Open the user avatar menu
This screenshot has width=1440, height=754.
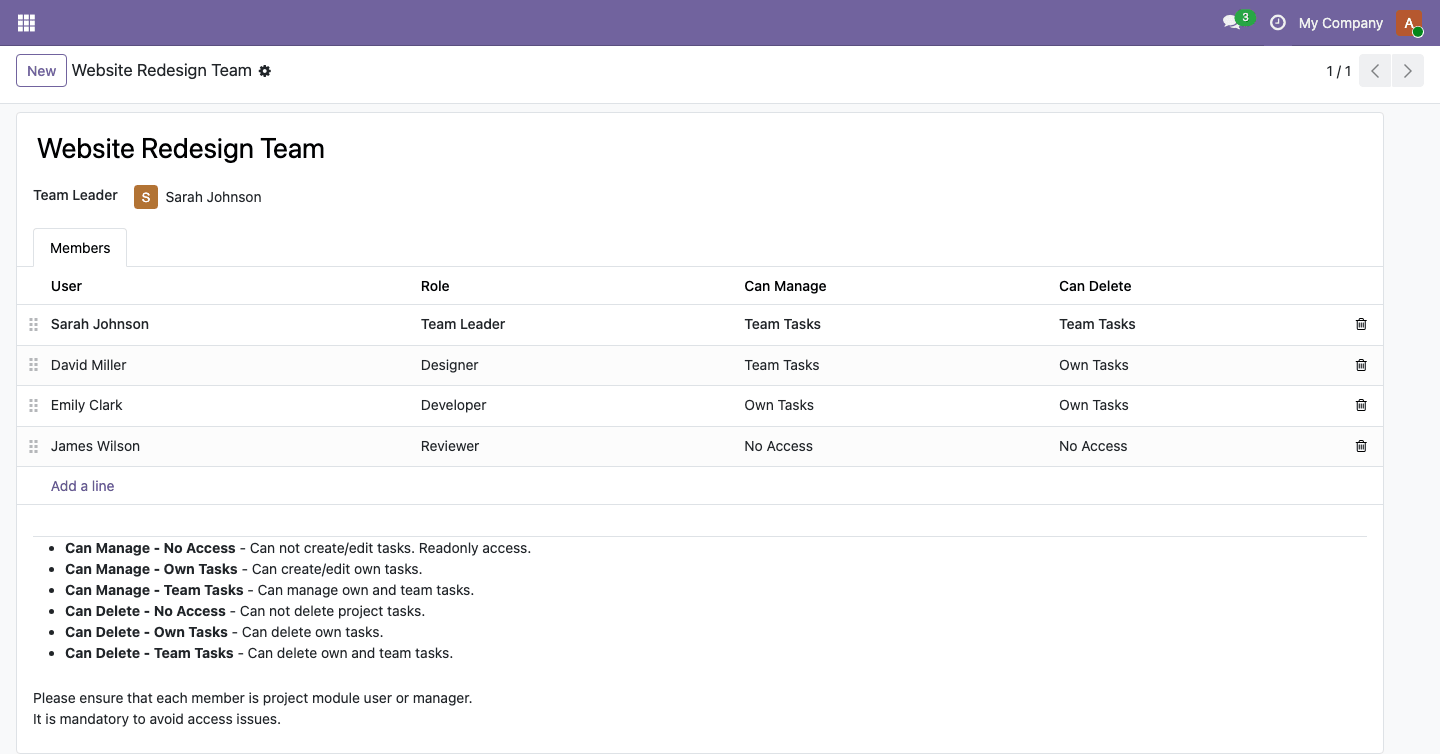[1409, 23]
